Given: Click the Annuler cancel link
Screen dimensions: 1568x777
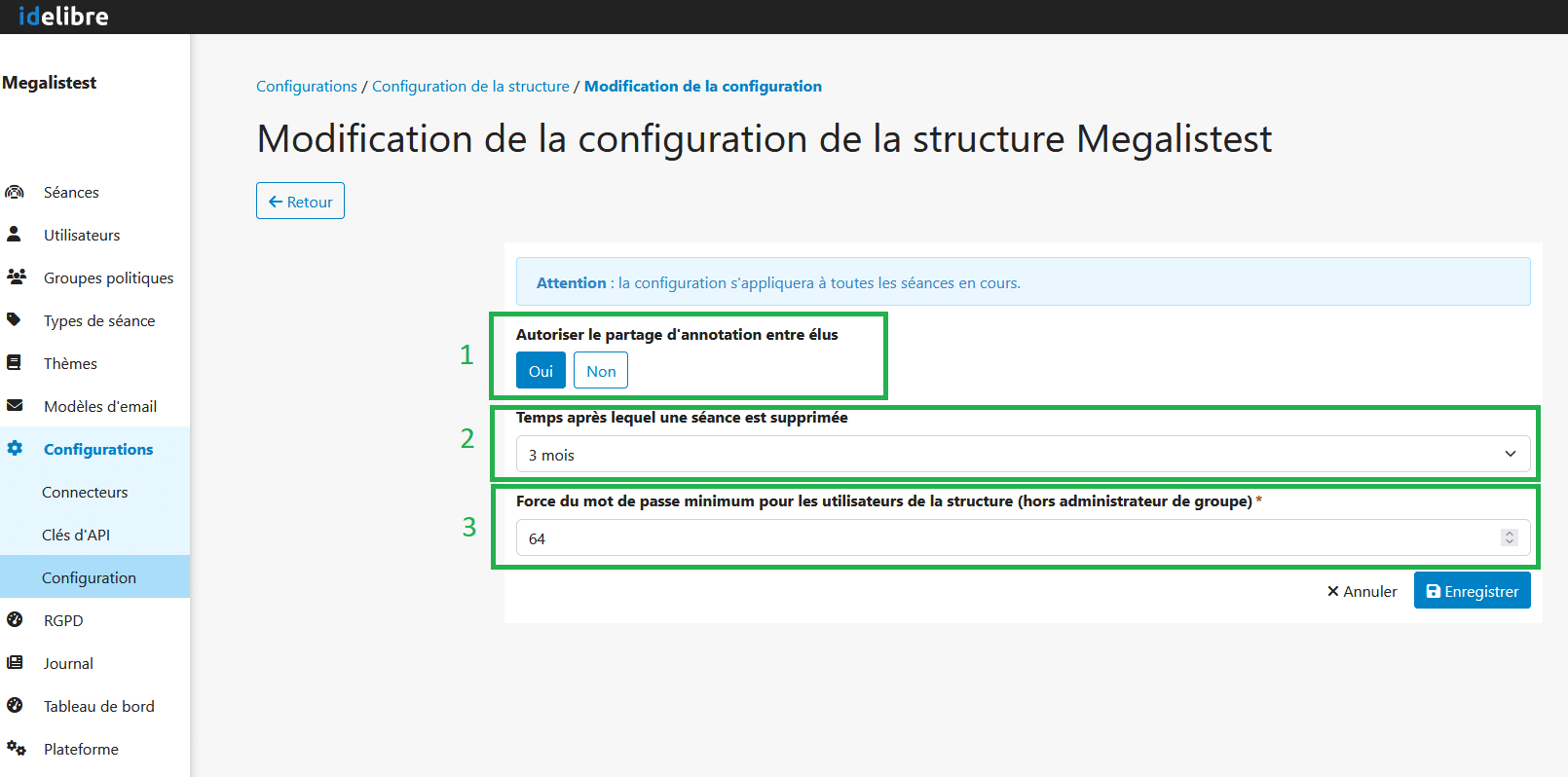Looking at the screenshot, I should (x=1362, y=591).
